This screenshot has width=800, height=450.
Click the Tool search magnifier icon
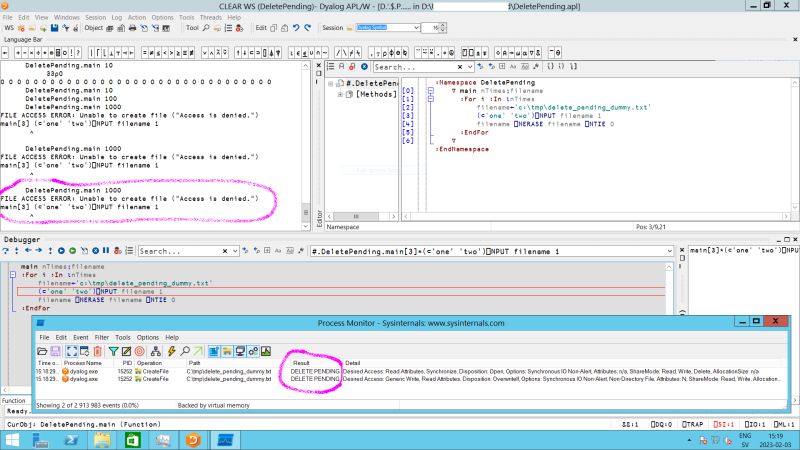206,28
